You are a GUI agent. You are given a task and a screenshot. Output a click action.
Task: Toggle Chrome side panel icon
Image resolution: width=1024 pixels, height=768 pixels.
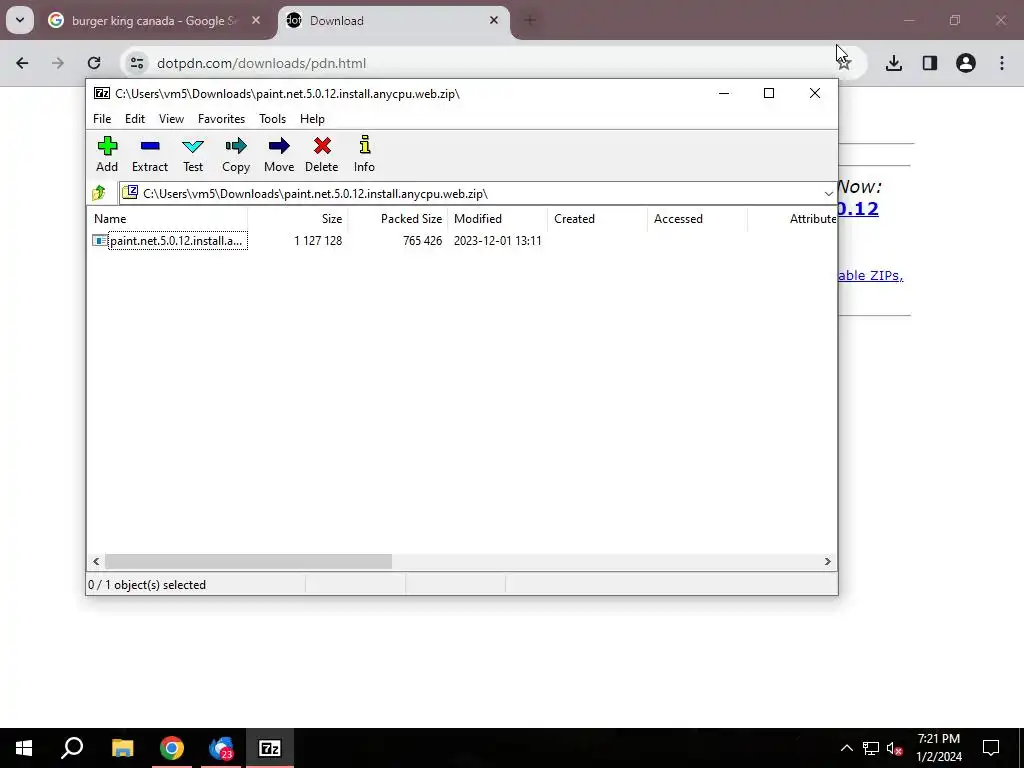click(x=929, y=63)
